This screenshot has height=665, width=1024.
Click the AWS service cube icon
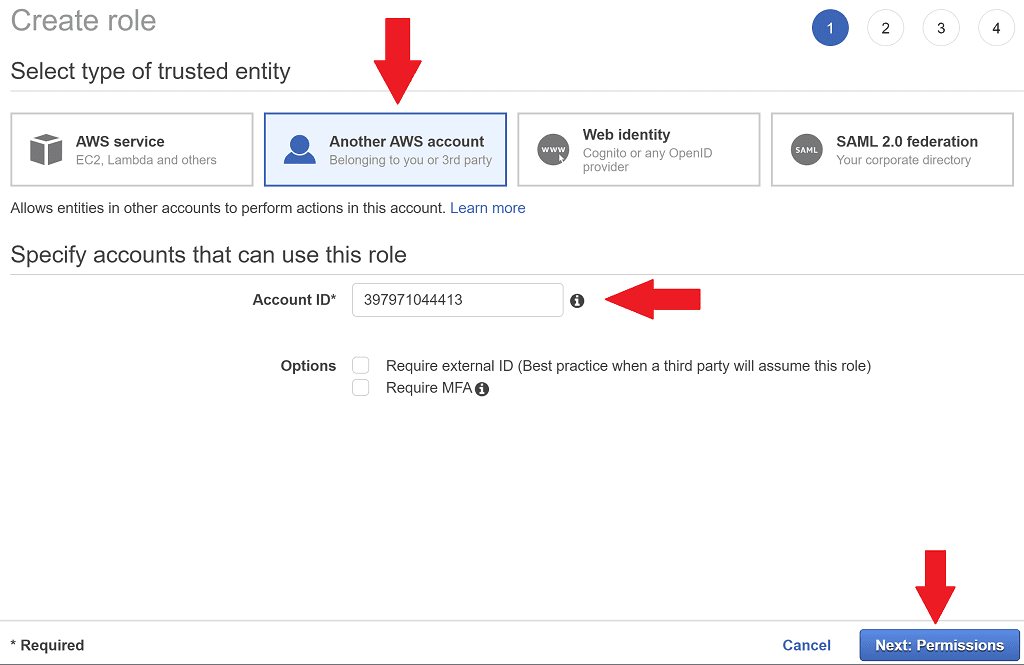(46, 148)
